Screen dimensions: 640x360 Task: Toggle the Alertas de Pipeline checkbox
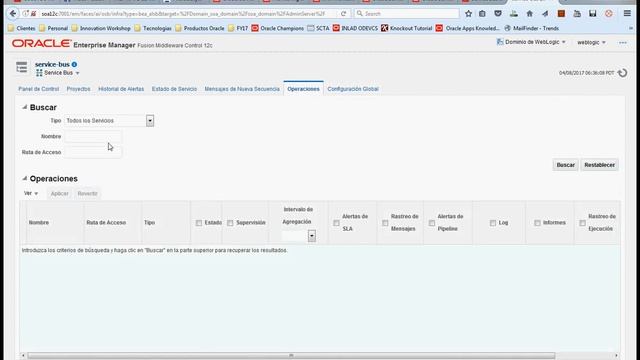point(432,223)
